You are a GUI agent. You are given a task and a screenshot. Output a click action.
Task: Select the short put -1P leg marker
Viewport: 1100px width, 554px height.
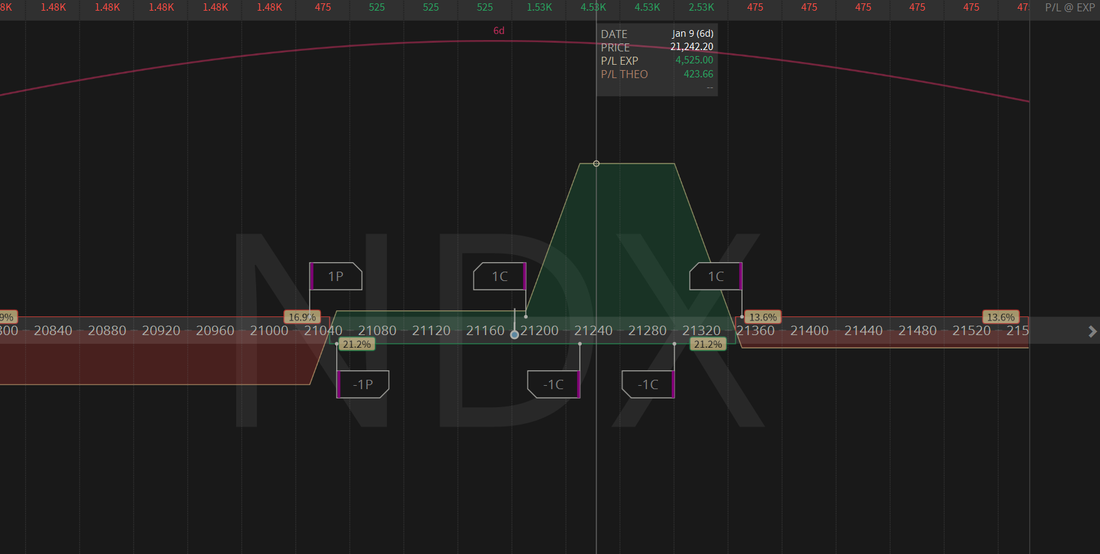pos(363,384)
